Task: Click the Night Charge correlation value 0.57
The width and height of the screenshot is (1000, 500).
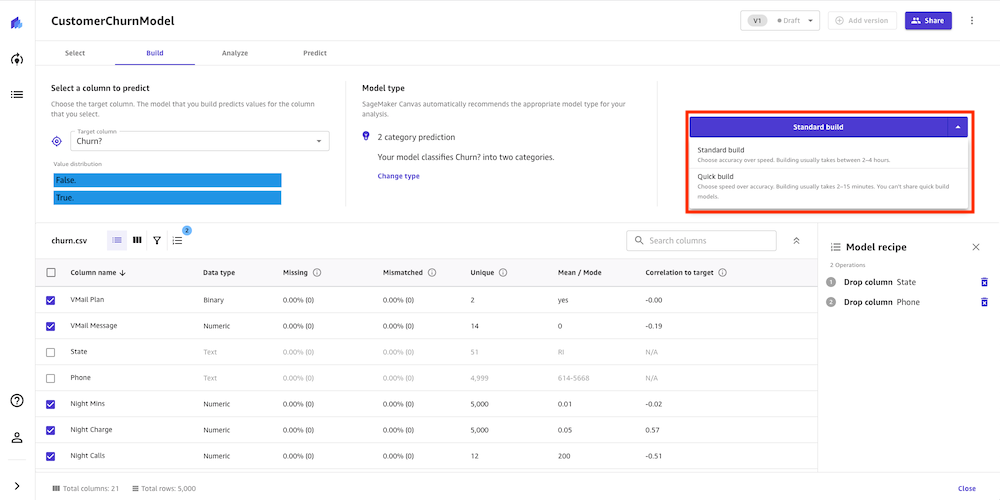Action: coord(653,430)
